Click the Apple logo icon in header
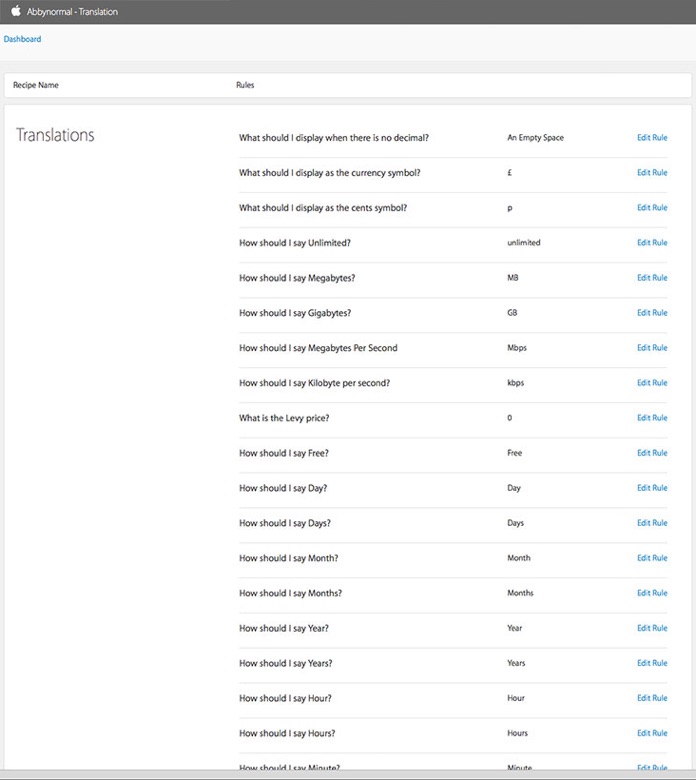Viewport: 696px width, 780px height. (16, 11)
